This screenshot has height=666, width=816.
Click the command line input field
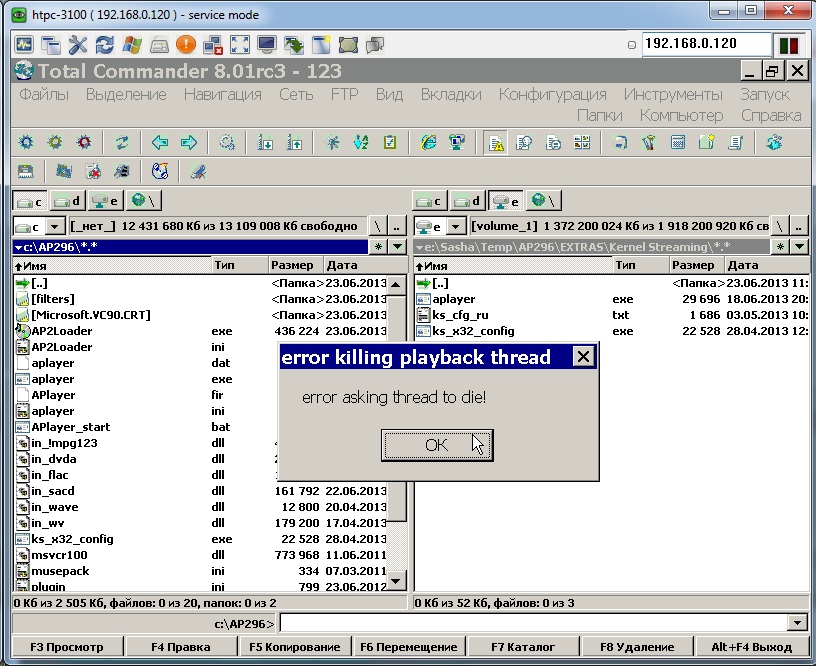[x=533, y=623]
